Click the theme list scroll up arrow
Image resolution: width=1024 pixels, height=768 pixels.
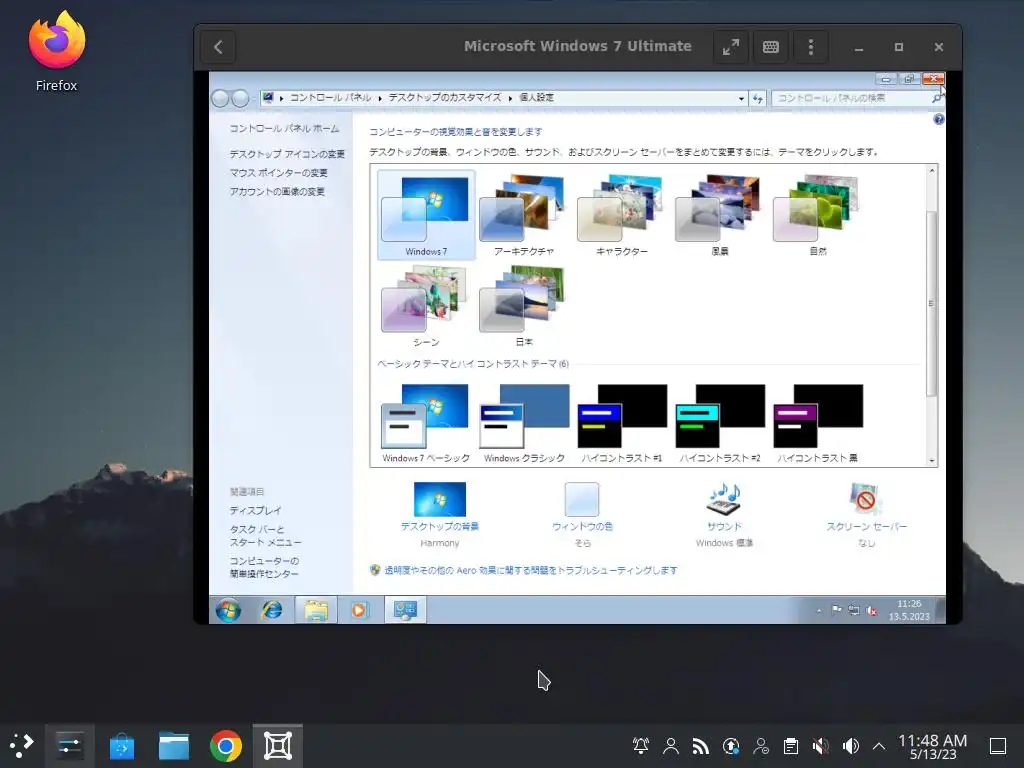coord(932,170)
